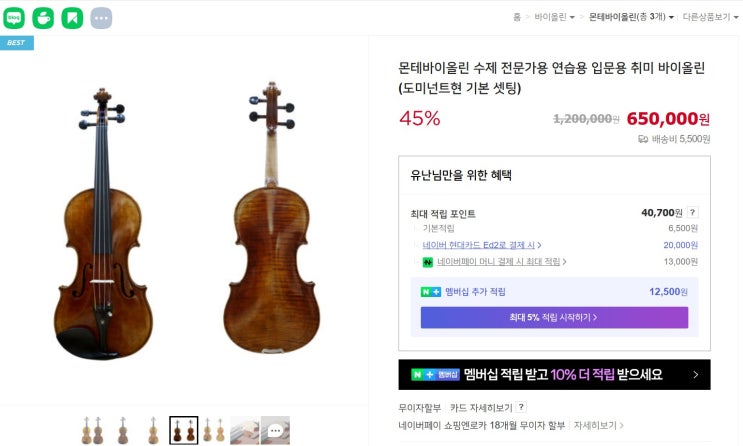Go to 홈 in breadcrumb
The image size is (743, 446).
tap(517, 17)
